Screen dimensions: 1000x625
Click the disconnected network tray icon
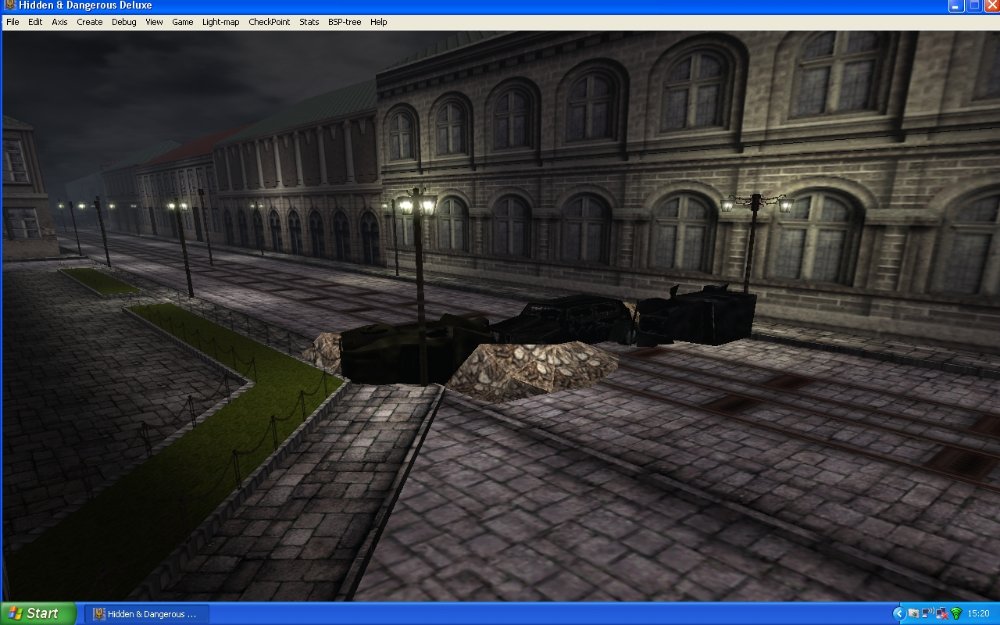coord(942,613)
